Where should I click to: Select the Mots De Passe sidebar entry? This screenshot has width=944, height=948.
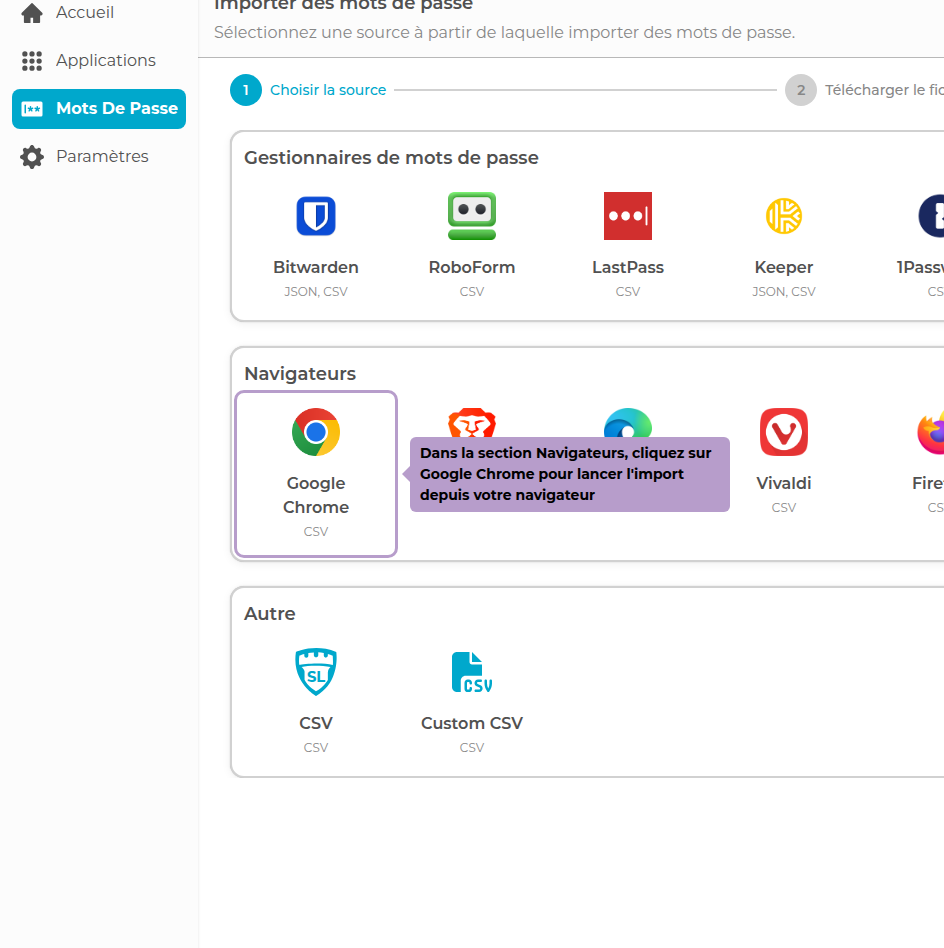coord(98,108)
